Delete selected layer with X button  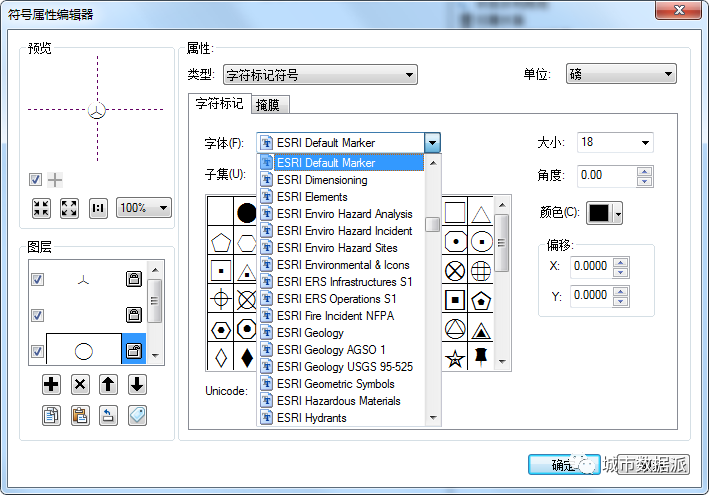pyautogui.click(x=80, y=385)
